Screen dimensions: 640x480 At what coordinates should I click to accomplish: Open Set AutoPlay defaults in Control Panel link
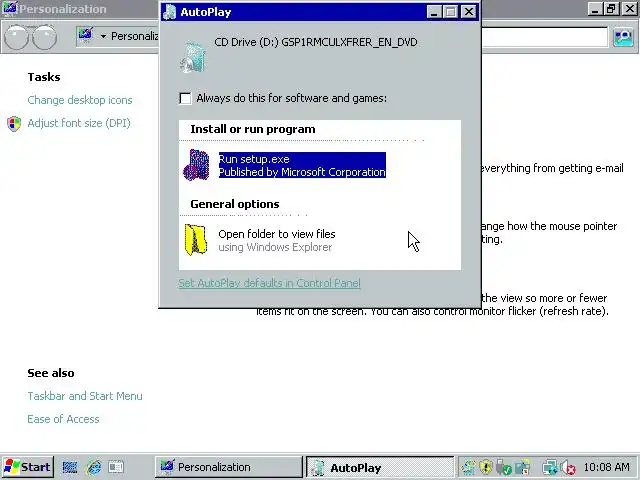269,283
